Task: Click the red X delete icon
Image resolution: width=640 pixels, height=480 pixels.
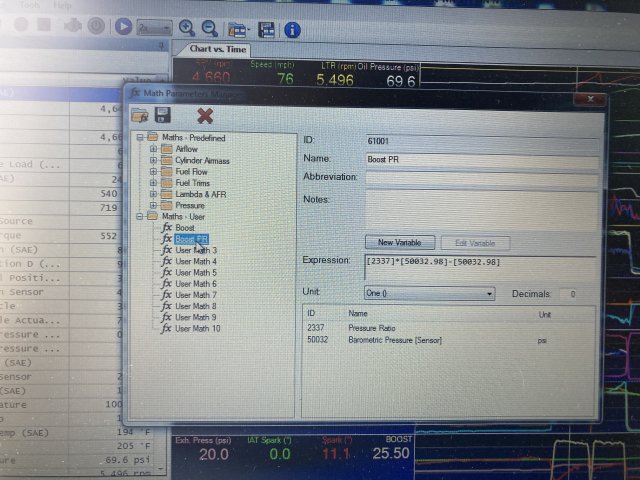Action: [205, 115]
